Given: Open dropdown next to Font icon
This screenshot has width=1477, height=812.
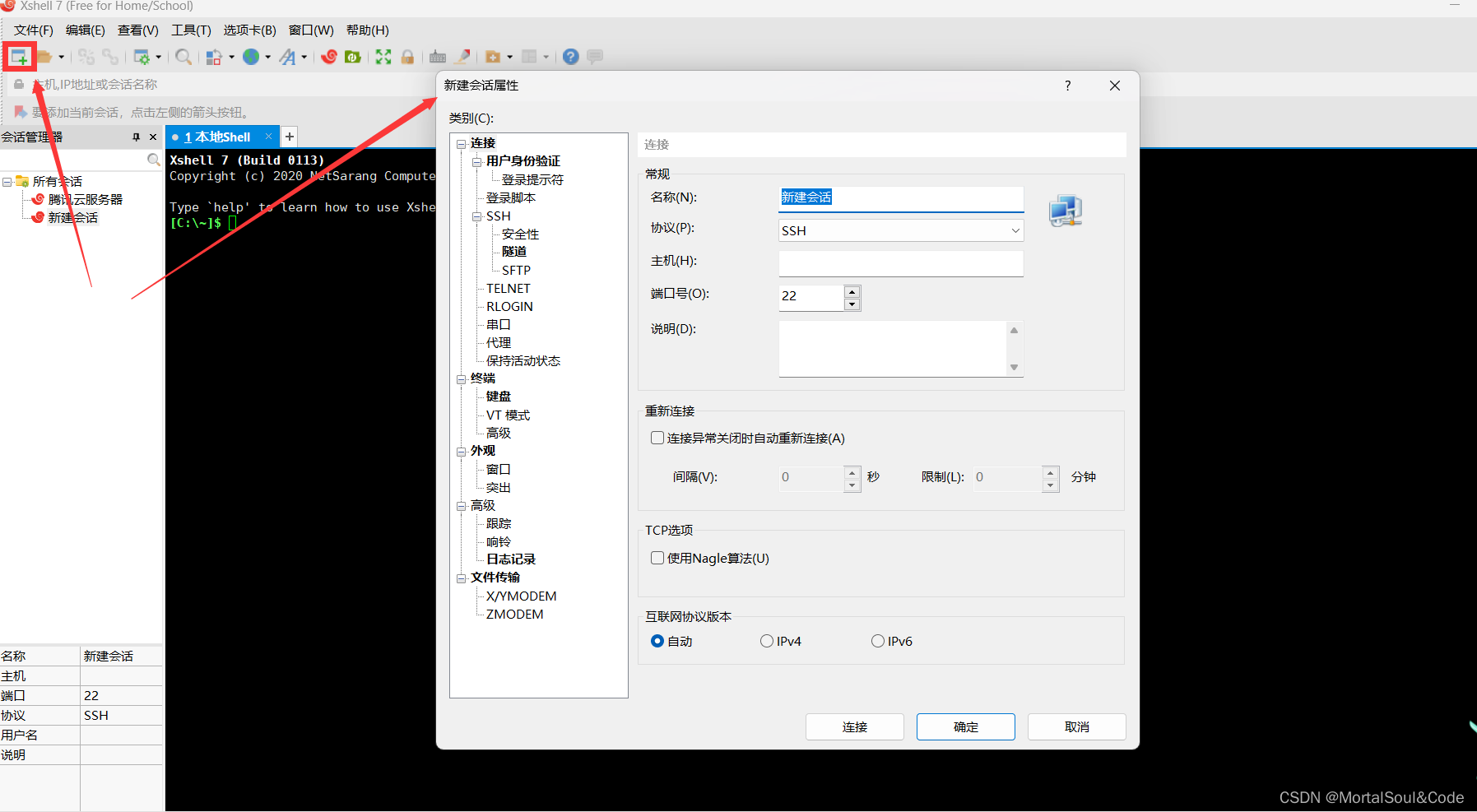Looking at the screenshot, I should 304,57.
